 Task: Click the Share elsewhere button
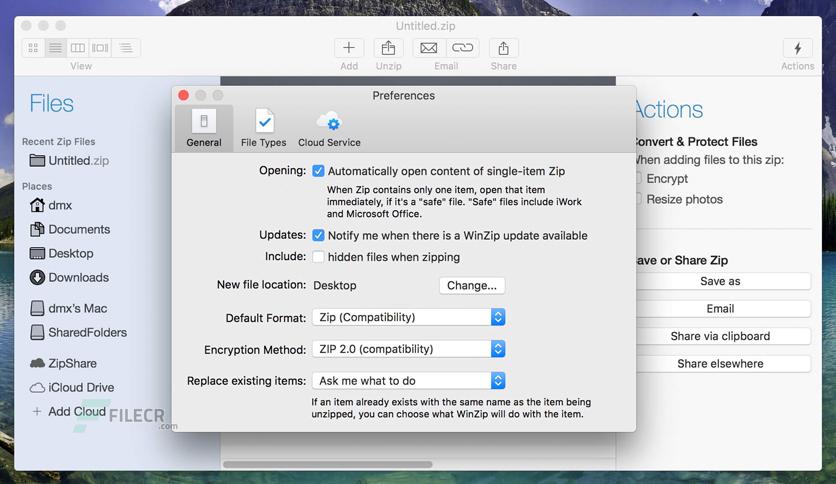coord(722,364)
